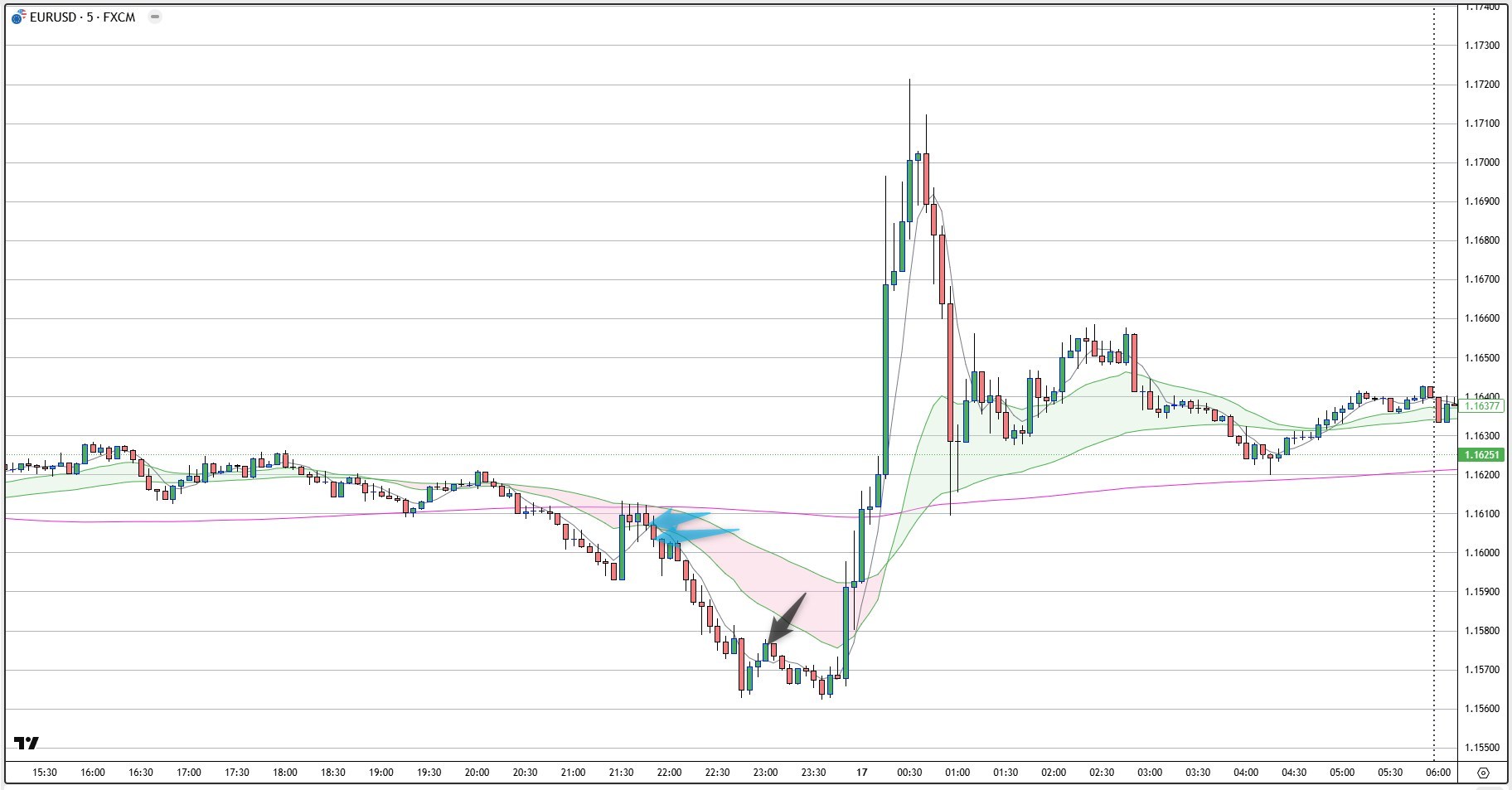Click the 1.16300 price scale label
Viewport: 1512px width, 790px height.
(x=1481, y=436)
